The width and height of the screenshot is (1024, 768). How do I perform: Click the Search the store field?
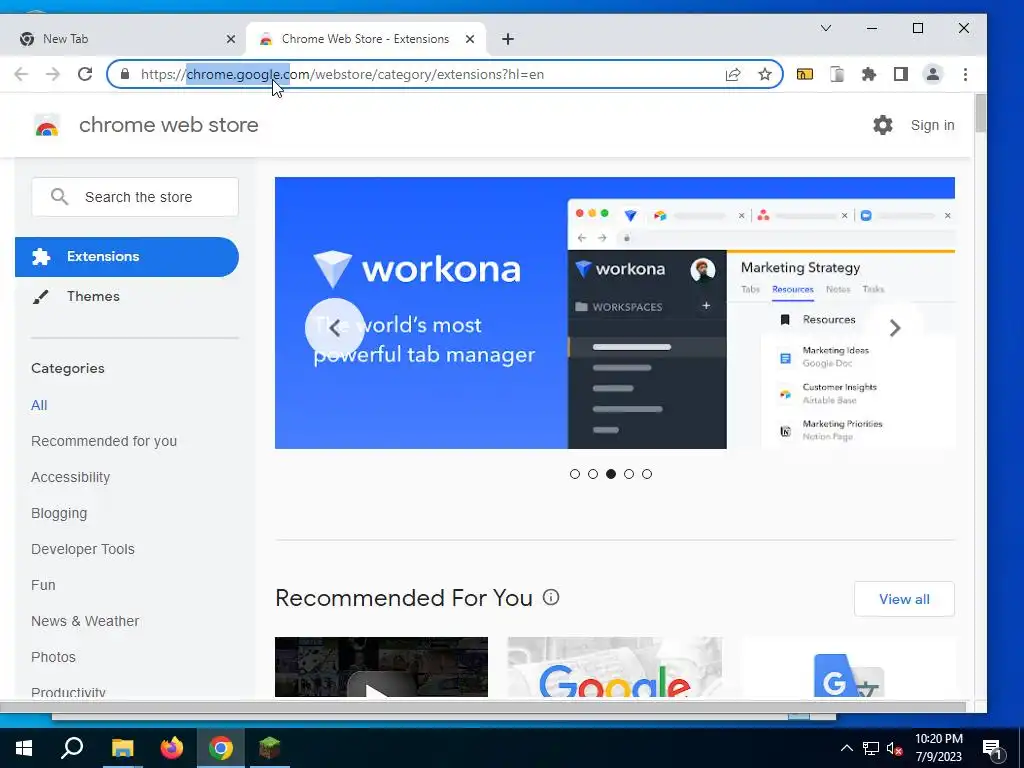135,197
